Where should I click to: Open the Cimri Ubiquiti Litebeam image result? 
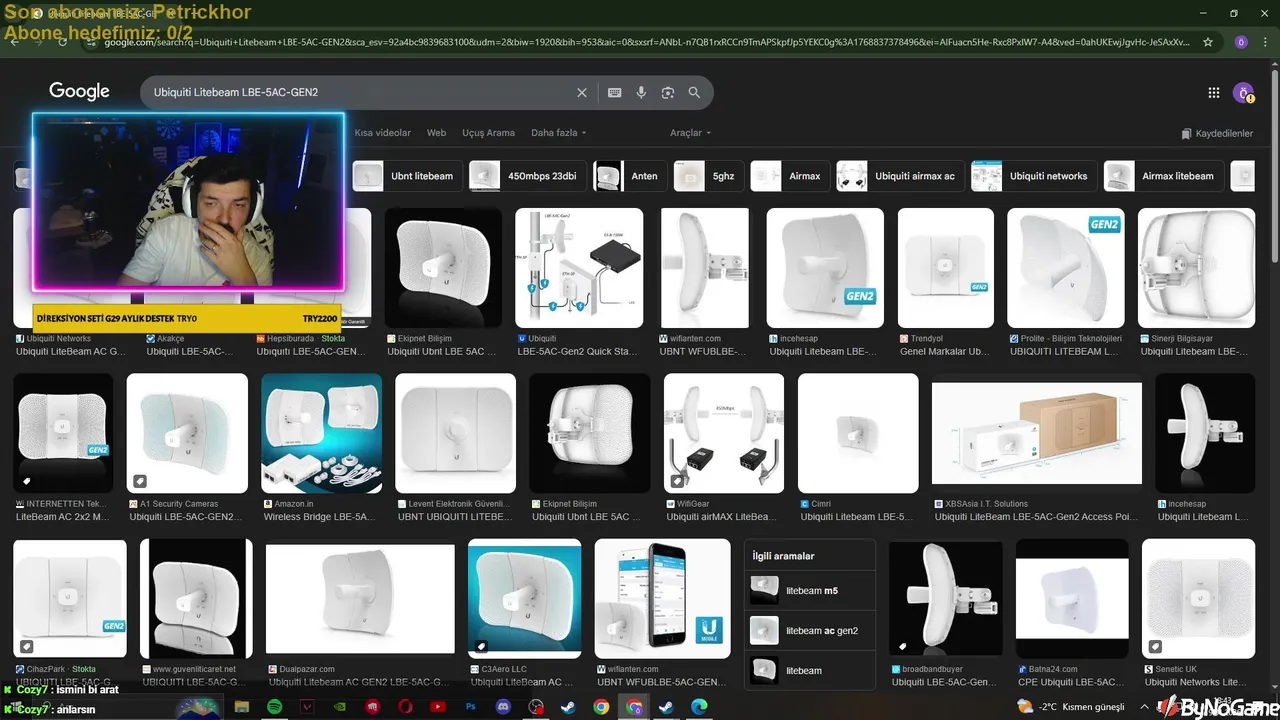[858, 433]
